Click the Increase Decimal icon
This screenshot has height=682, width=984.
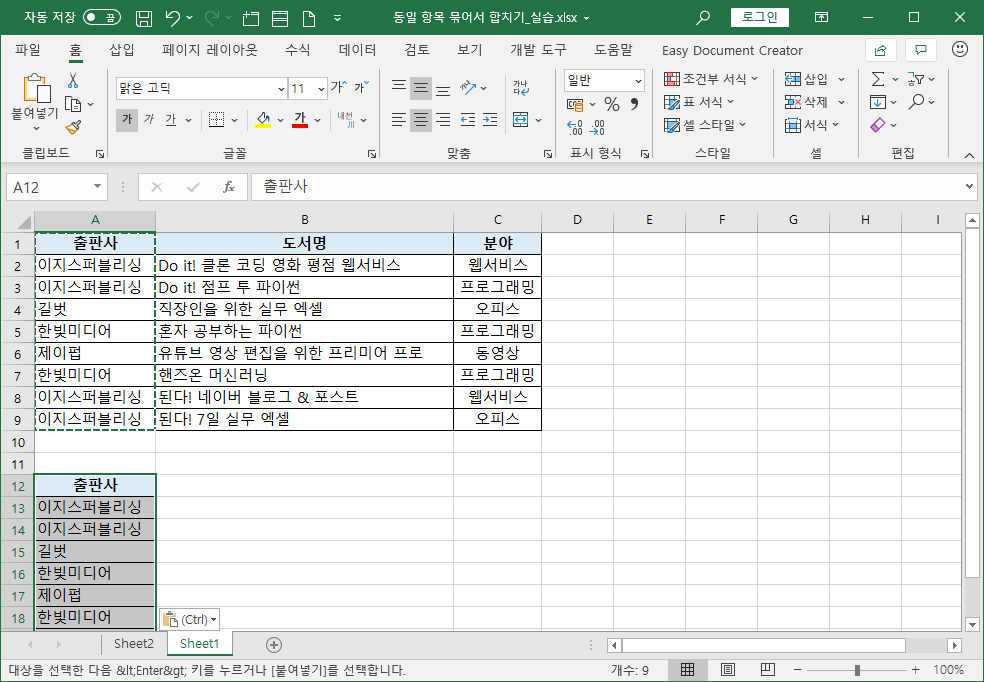(x=575, y=127)
